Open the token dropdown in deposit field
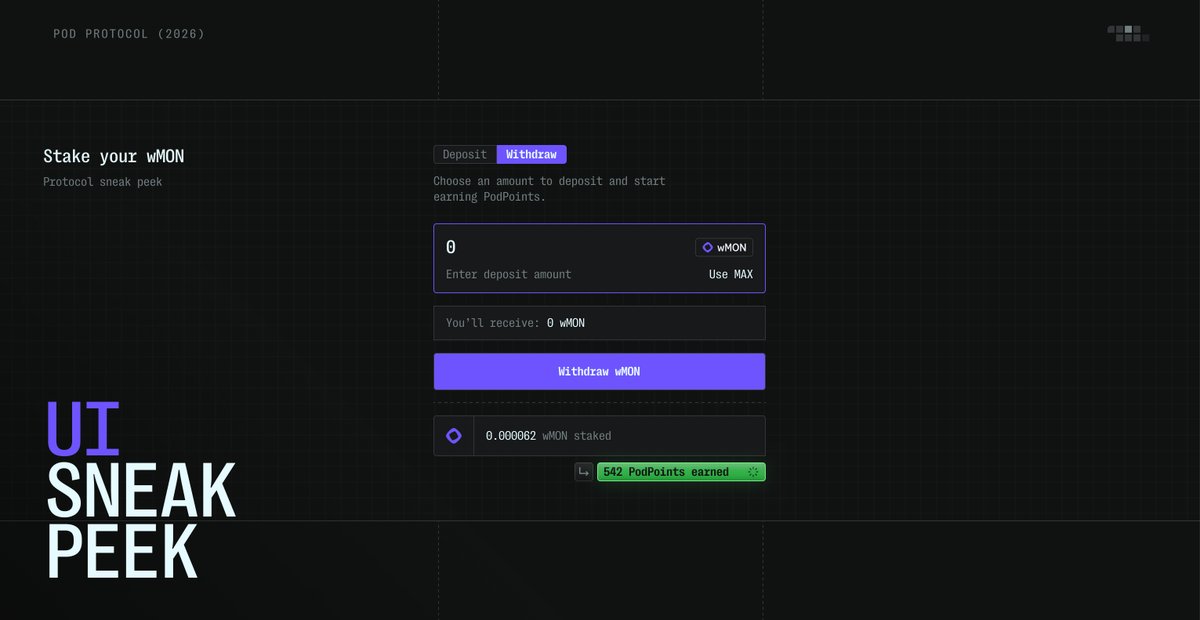Screen dimensions: 1200x620 point(724,247)
